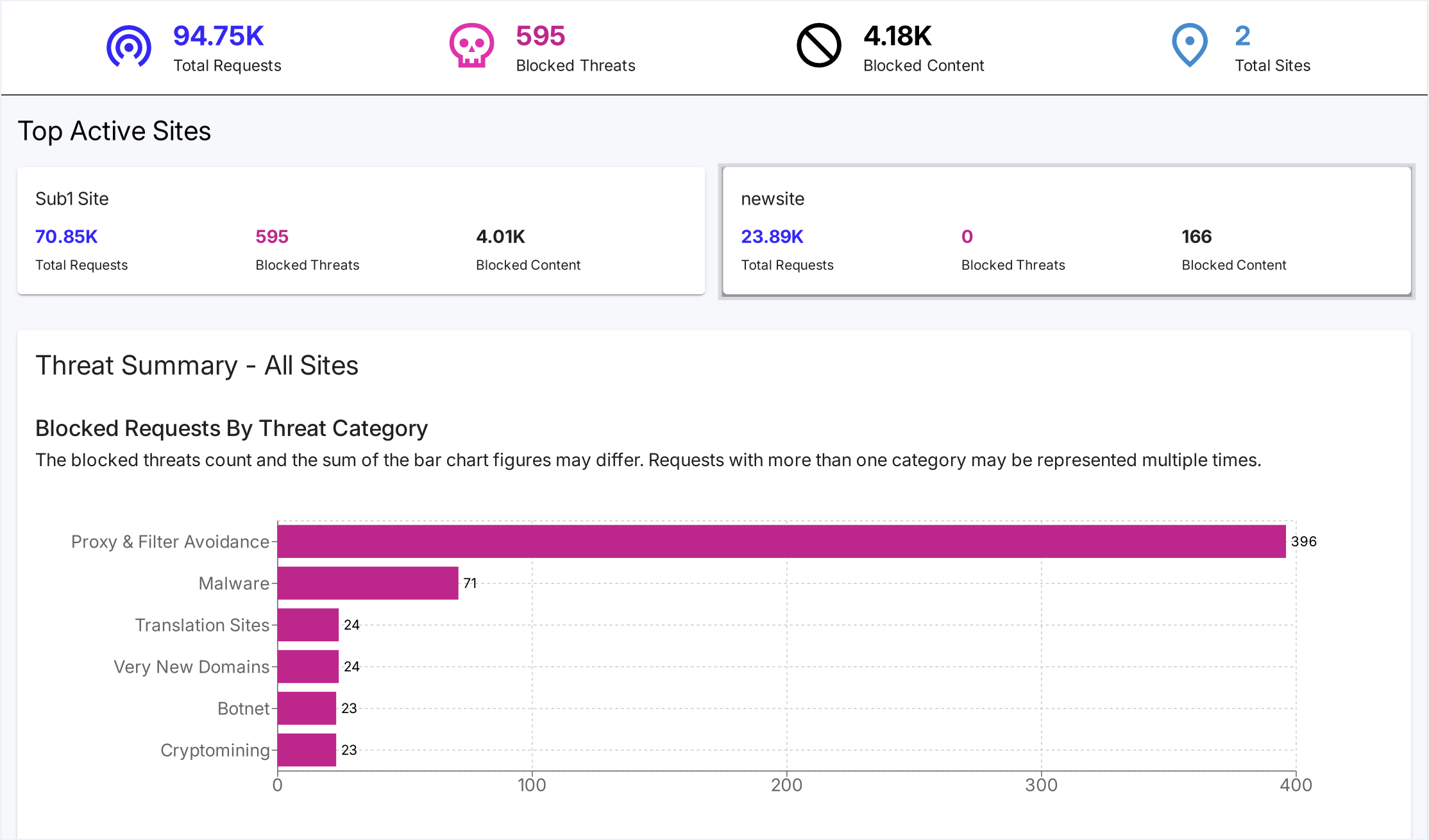This screenshot has width=1429, height=840.
Task: Click the Blocked Content prohibited icon
Action: coord(818,46)
